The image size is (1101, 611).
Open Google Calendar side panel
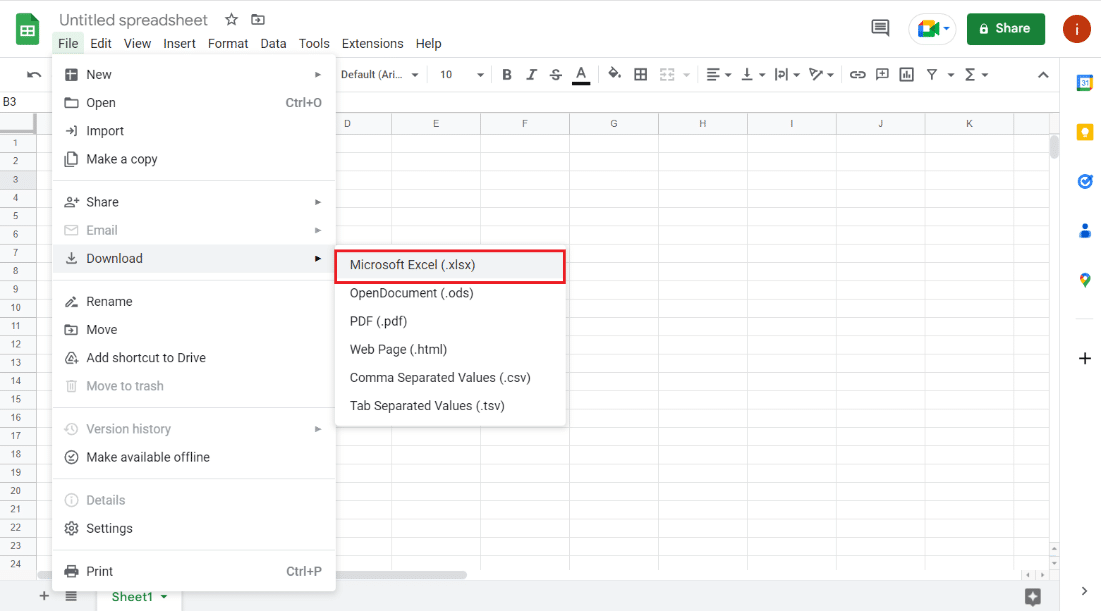[1085, 83]
